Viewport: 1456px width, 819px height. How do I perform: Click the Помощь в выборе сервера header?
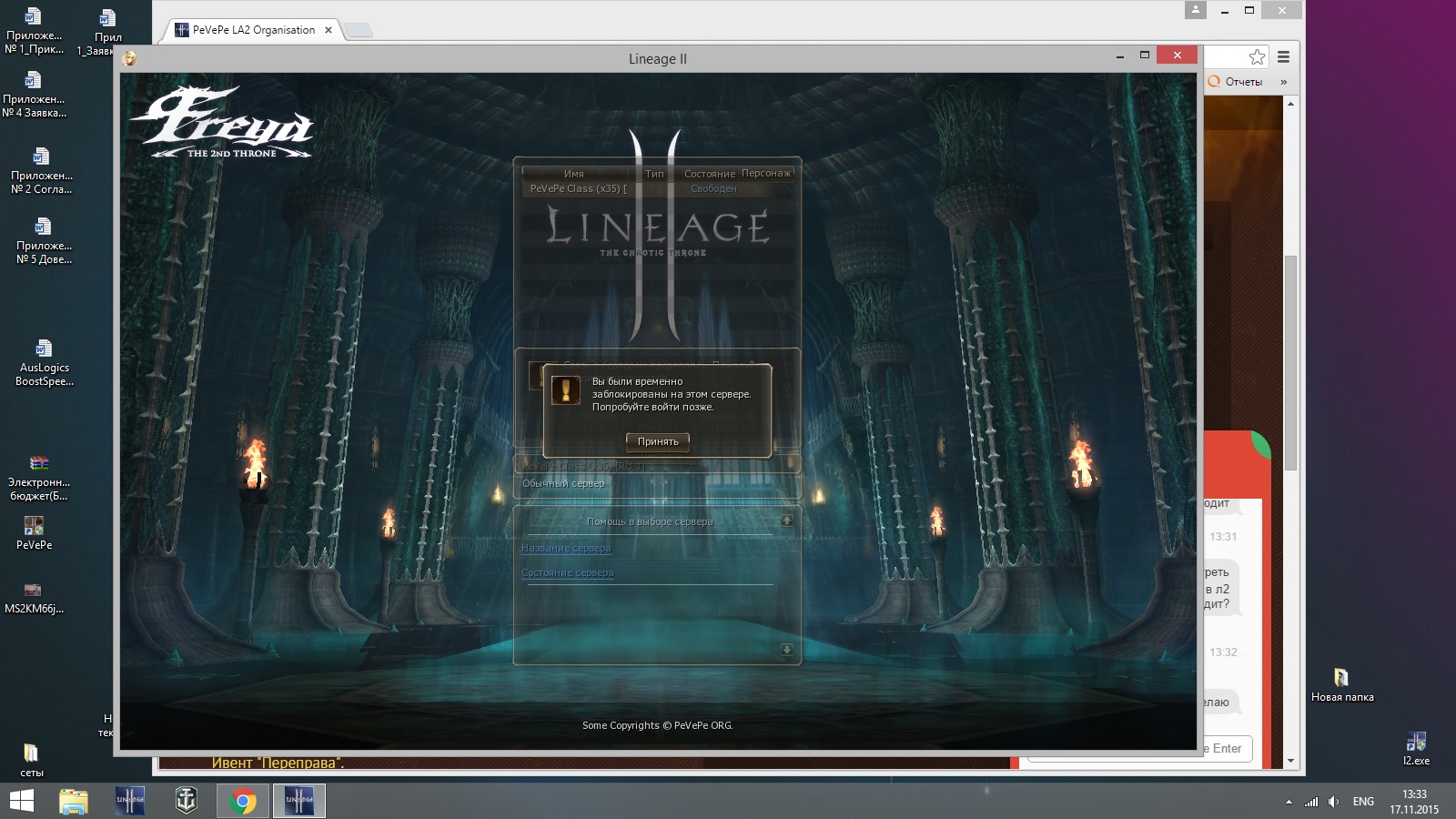[650, 521]
